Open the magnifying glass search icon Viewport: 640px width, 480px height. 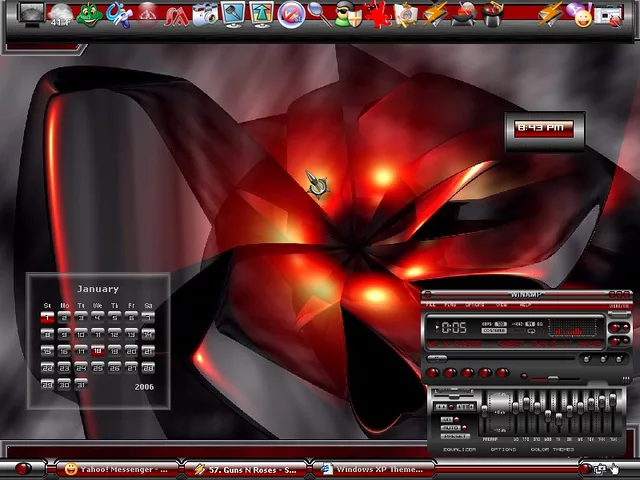[317, 13]
